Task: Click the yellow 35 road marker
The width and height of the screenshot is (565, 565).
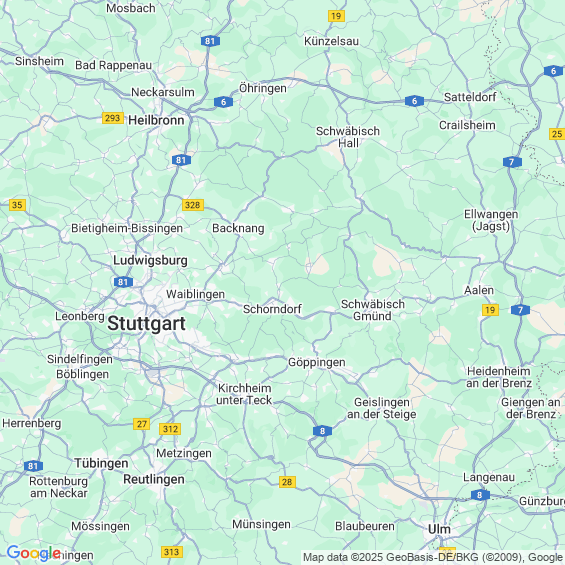Action: 17,205
